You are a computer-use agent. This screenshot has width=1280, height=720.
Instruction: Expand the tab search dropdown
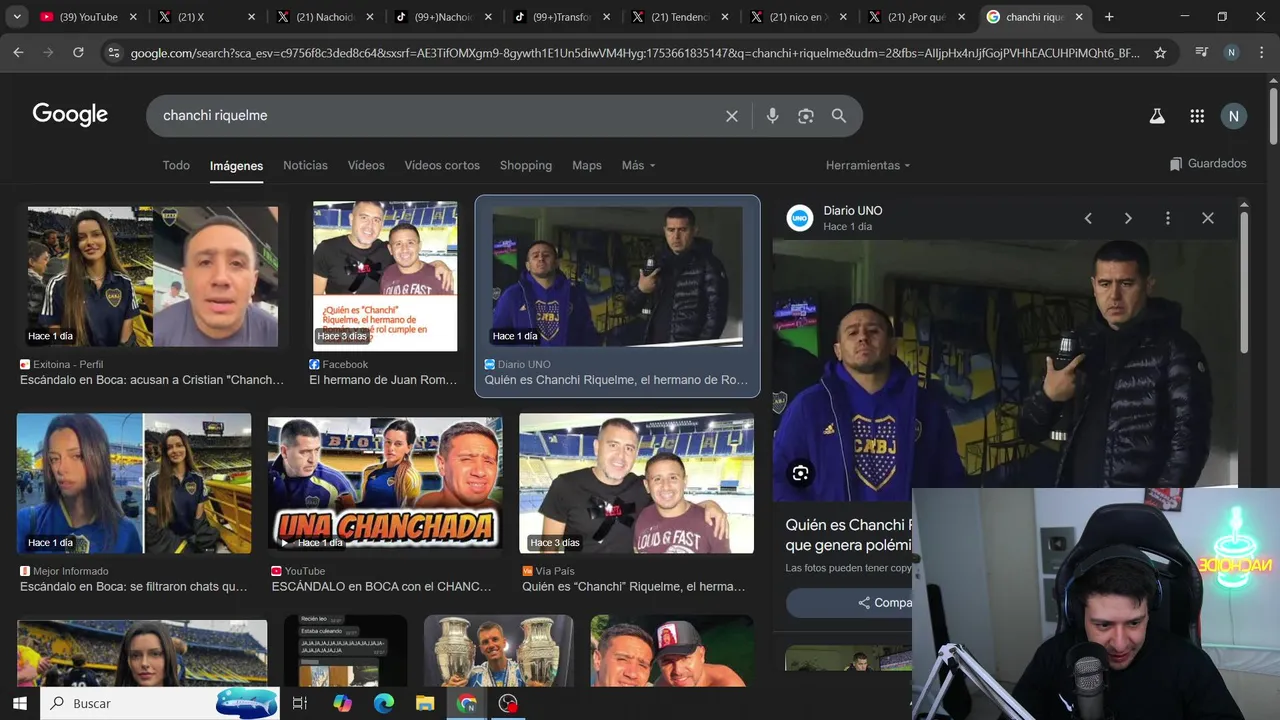(x=17, y=17)
